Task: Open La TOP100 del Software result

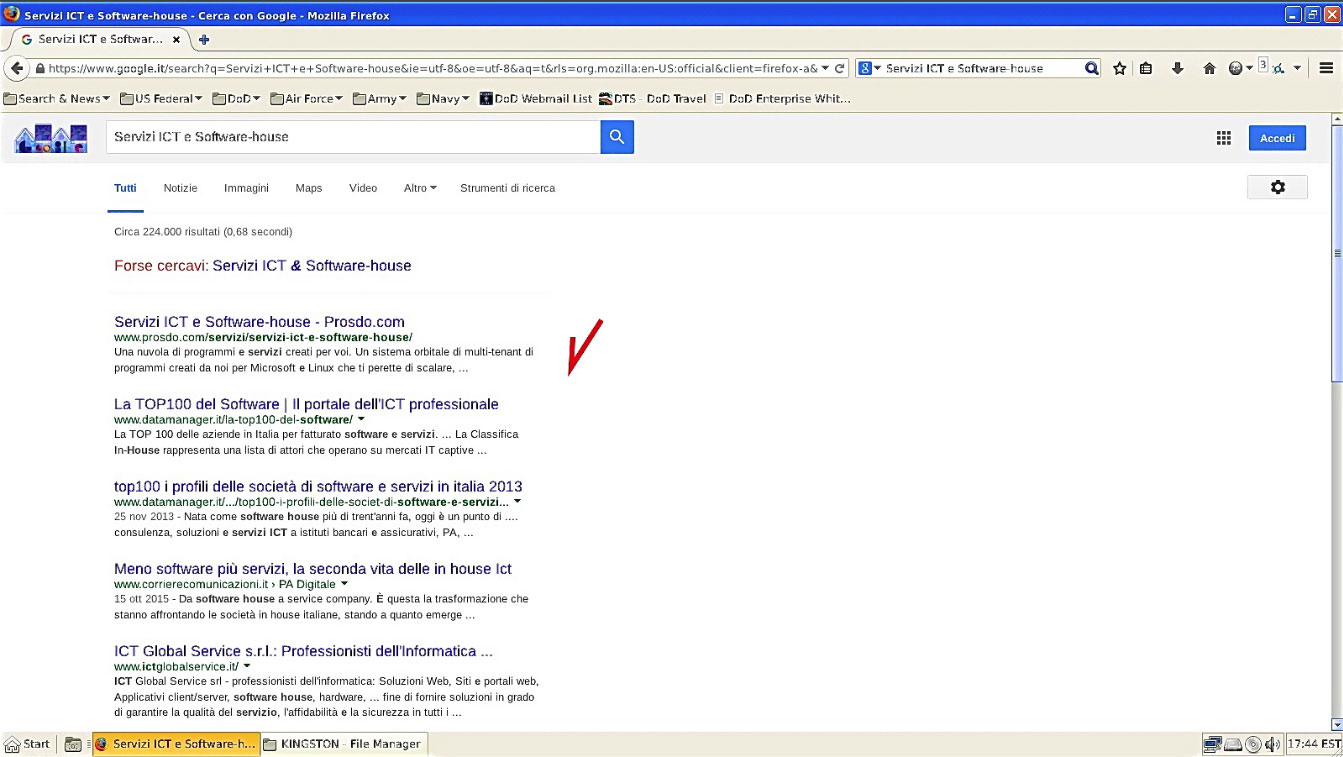Action: point(306,404)
